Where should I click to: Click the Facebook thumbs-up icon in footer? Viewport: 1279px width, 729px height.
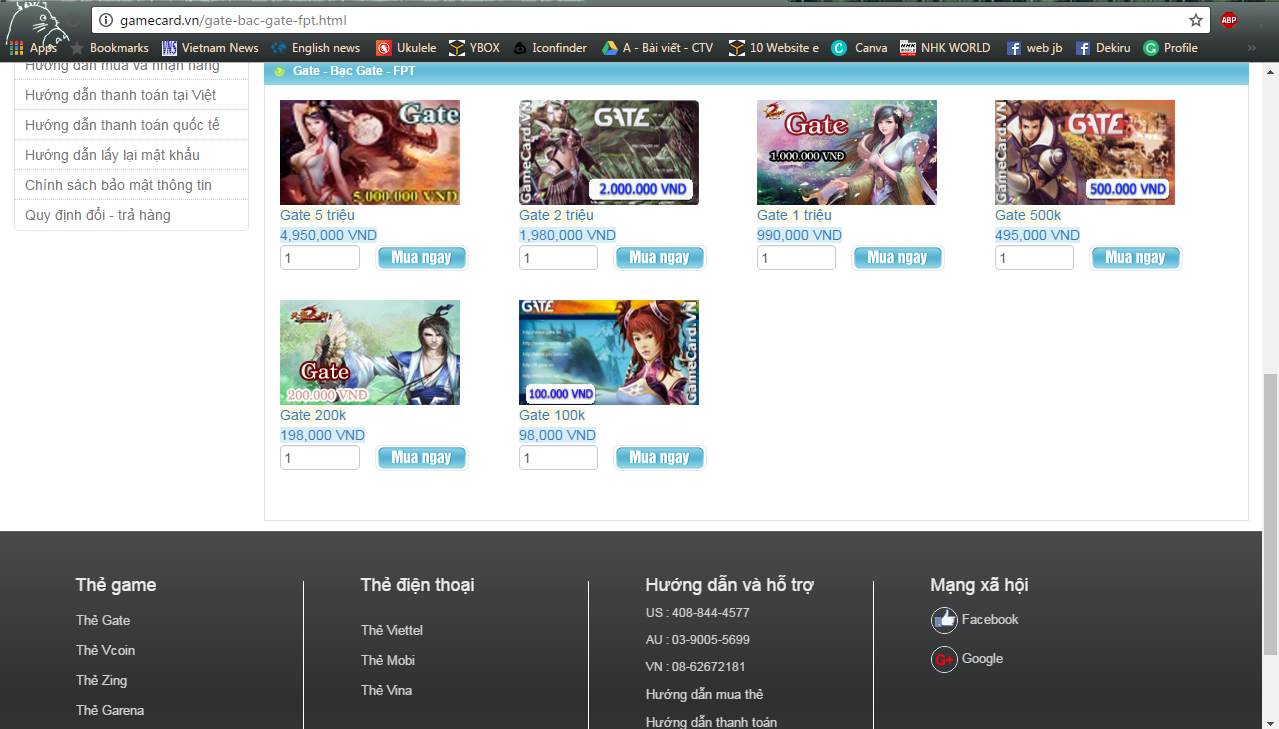[x=944, y=620]
